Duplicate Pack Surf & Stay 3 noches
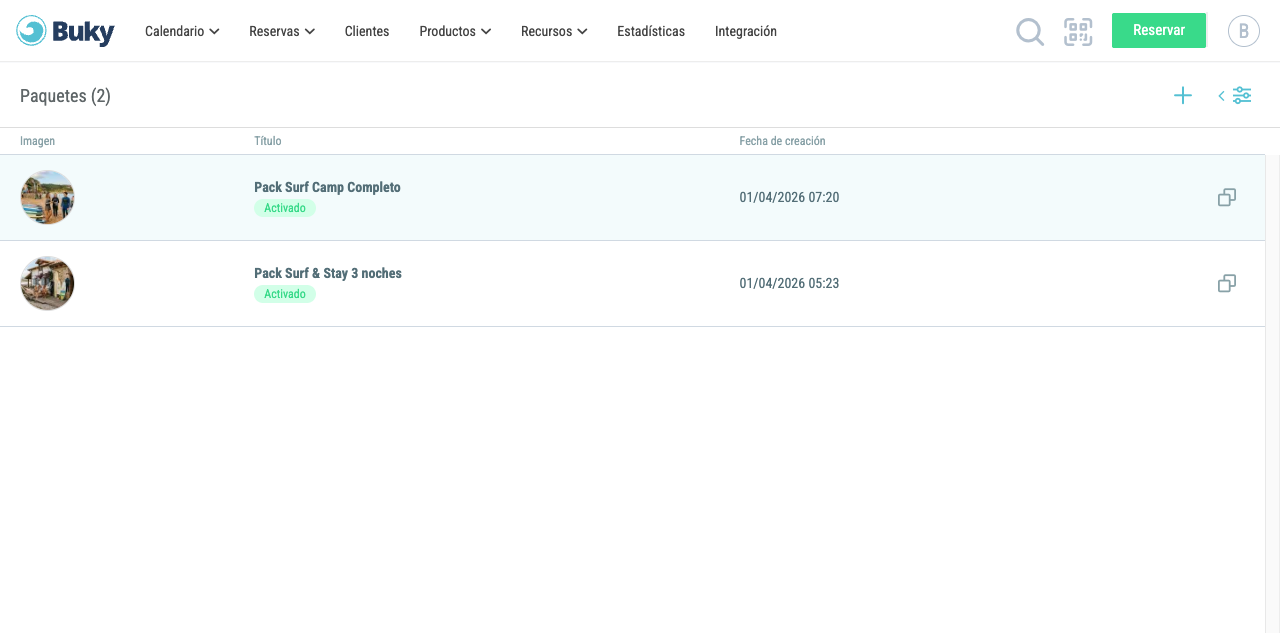 point(1227,284)
